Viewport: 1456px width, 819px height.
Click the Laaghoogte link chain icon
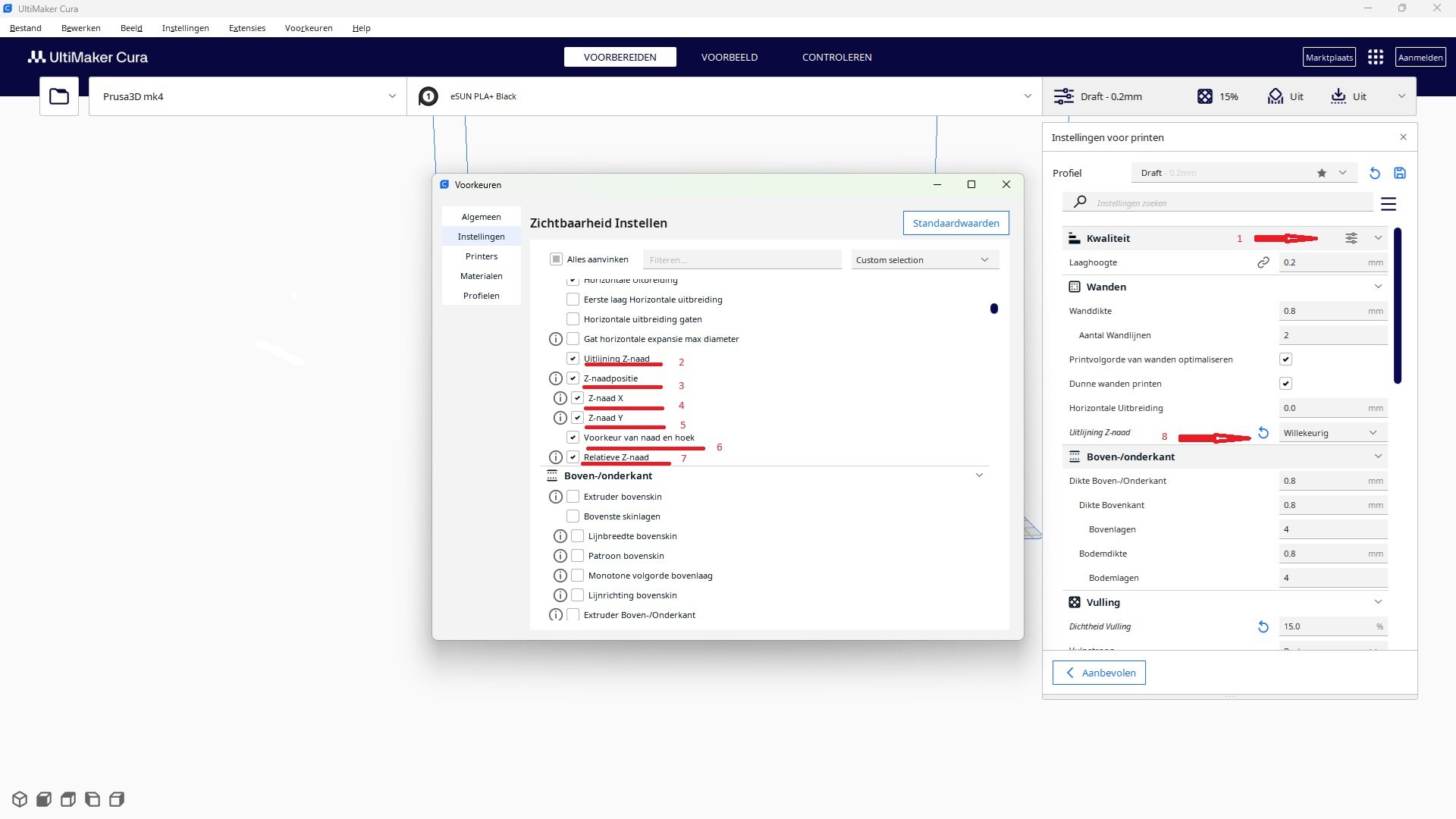(x=1263, y=262)
